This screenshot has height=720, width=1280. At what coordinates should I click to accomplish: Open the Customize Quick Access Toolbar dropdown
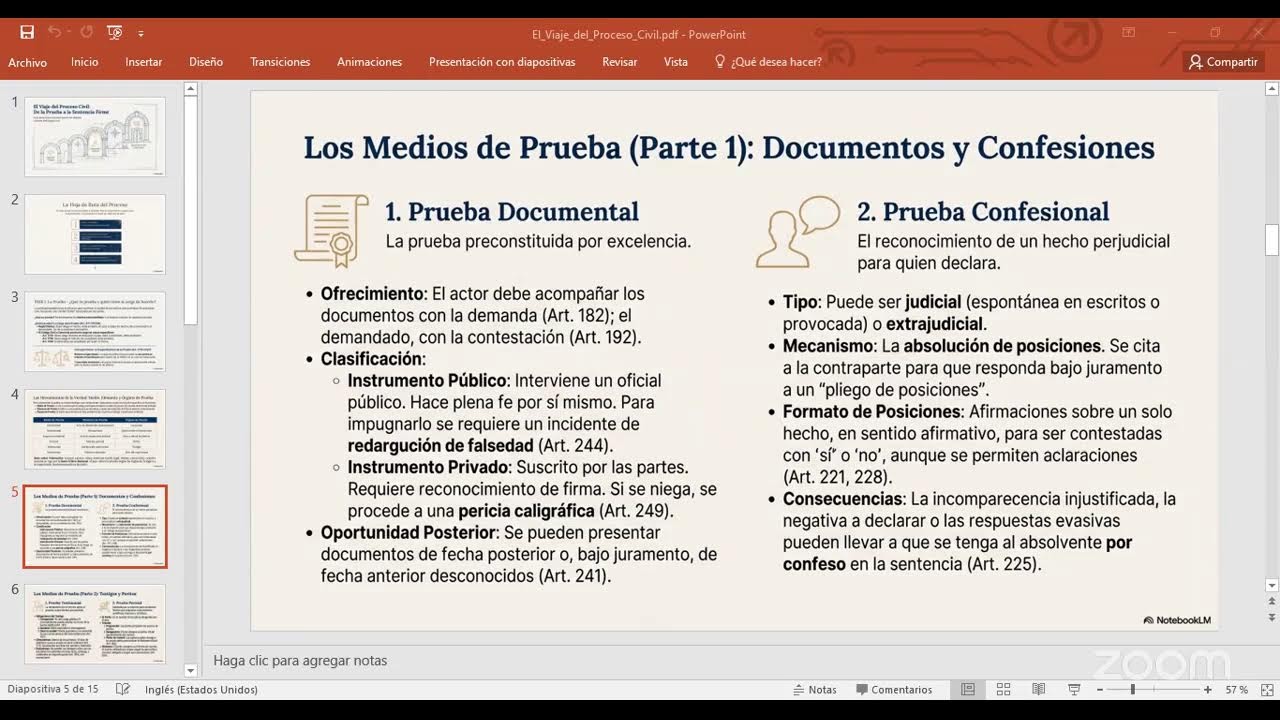(141, 34)
